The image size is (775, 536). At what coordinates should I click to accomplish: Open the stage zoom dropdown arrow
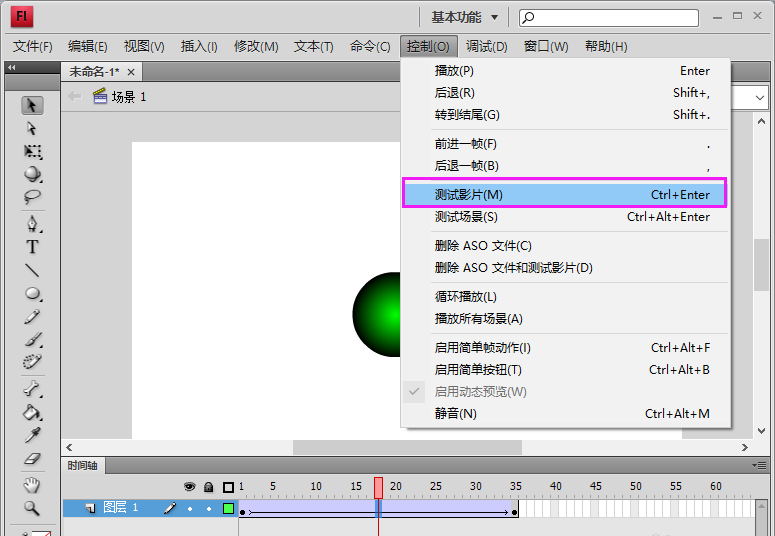(x=760, y=97)
